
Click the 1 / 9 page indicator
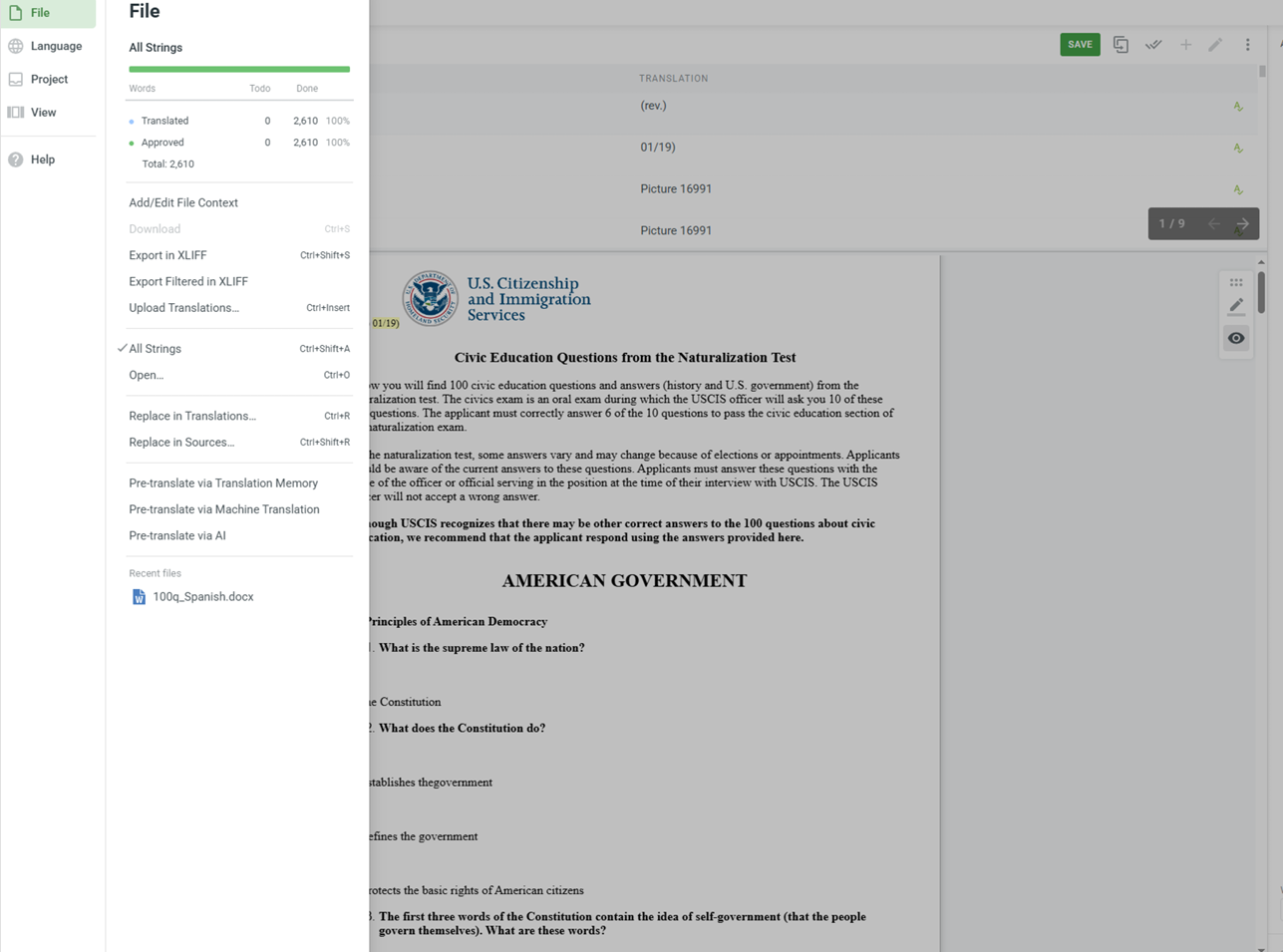click(x=1172, y=223)
